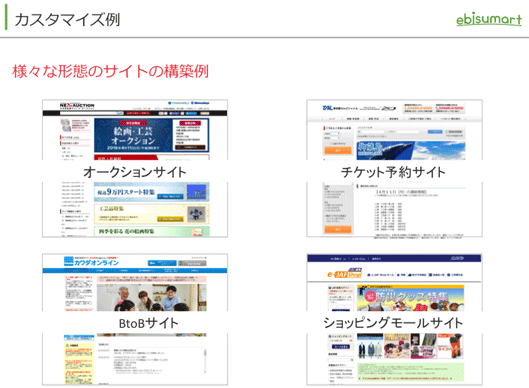Viewport: 529px width, 388px height.
Task: Click the ショッピングモールサイト label
Action: click(393, 323)
